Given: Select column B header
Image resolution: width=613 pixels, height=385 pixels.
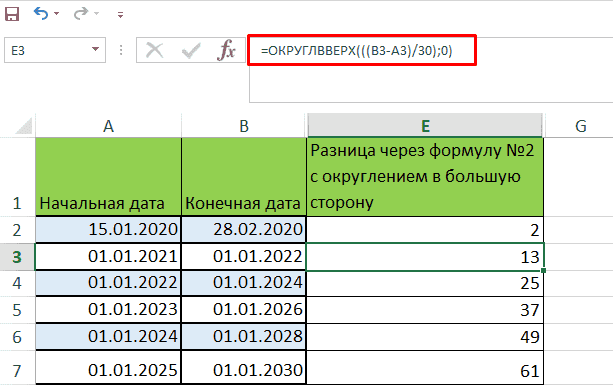Looking at the screenshot, I should [244, 126].
